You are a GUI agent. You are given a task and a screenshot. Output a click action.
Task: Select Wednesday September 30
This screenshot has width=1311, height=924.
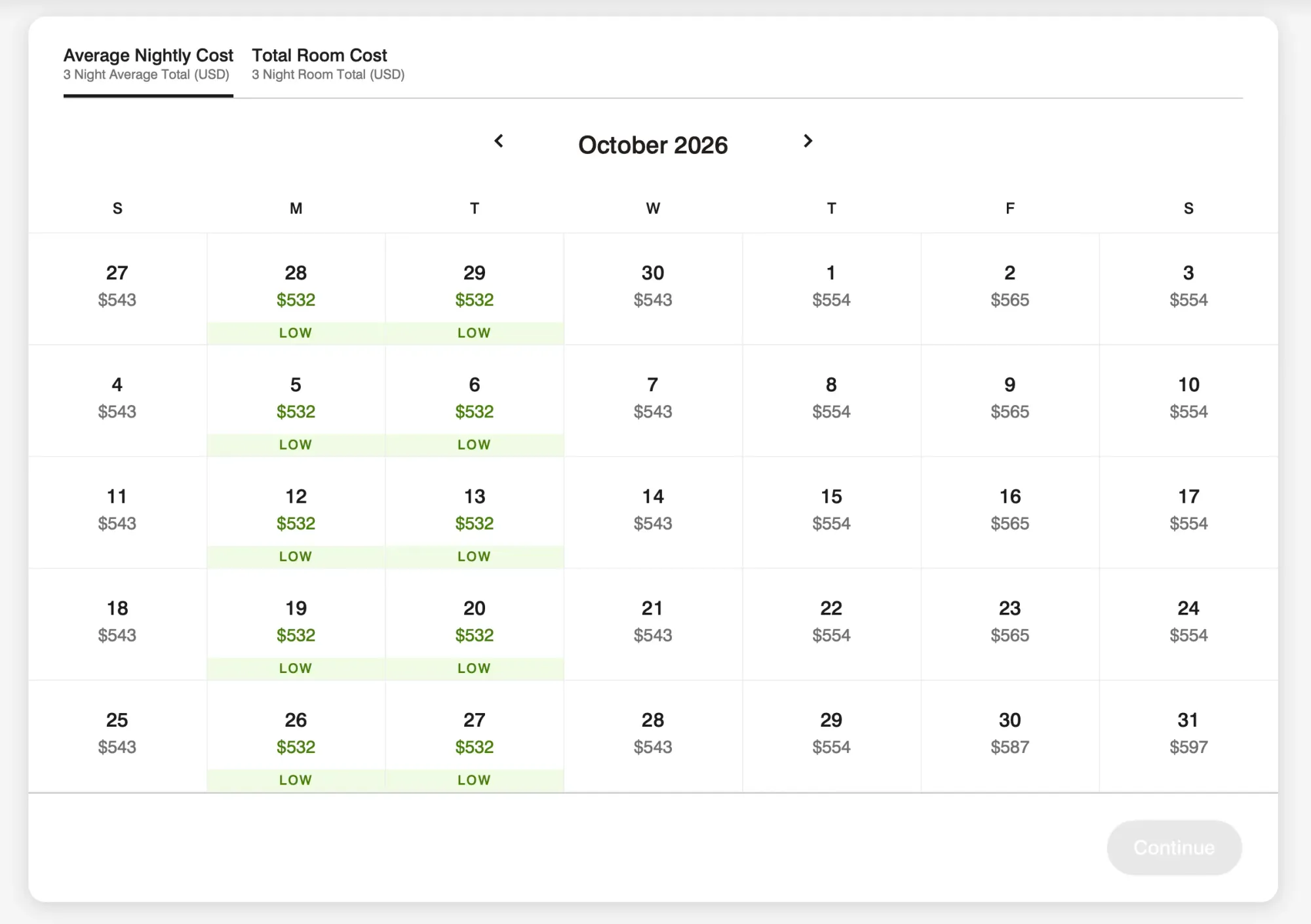[x=653, y=289]
